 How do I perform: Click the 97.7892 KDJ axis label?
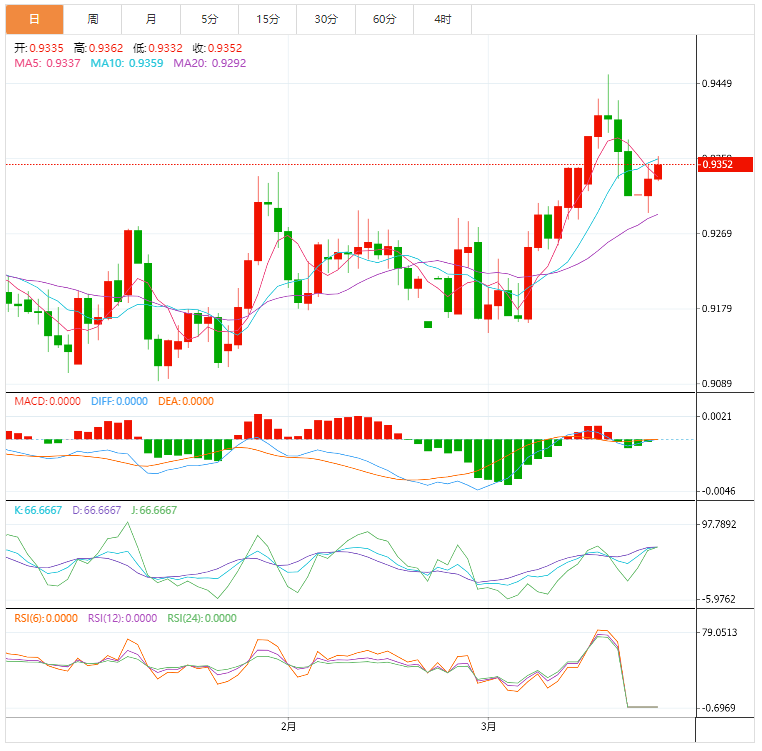coord(719,524)
